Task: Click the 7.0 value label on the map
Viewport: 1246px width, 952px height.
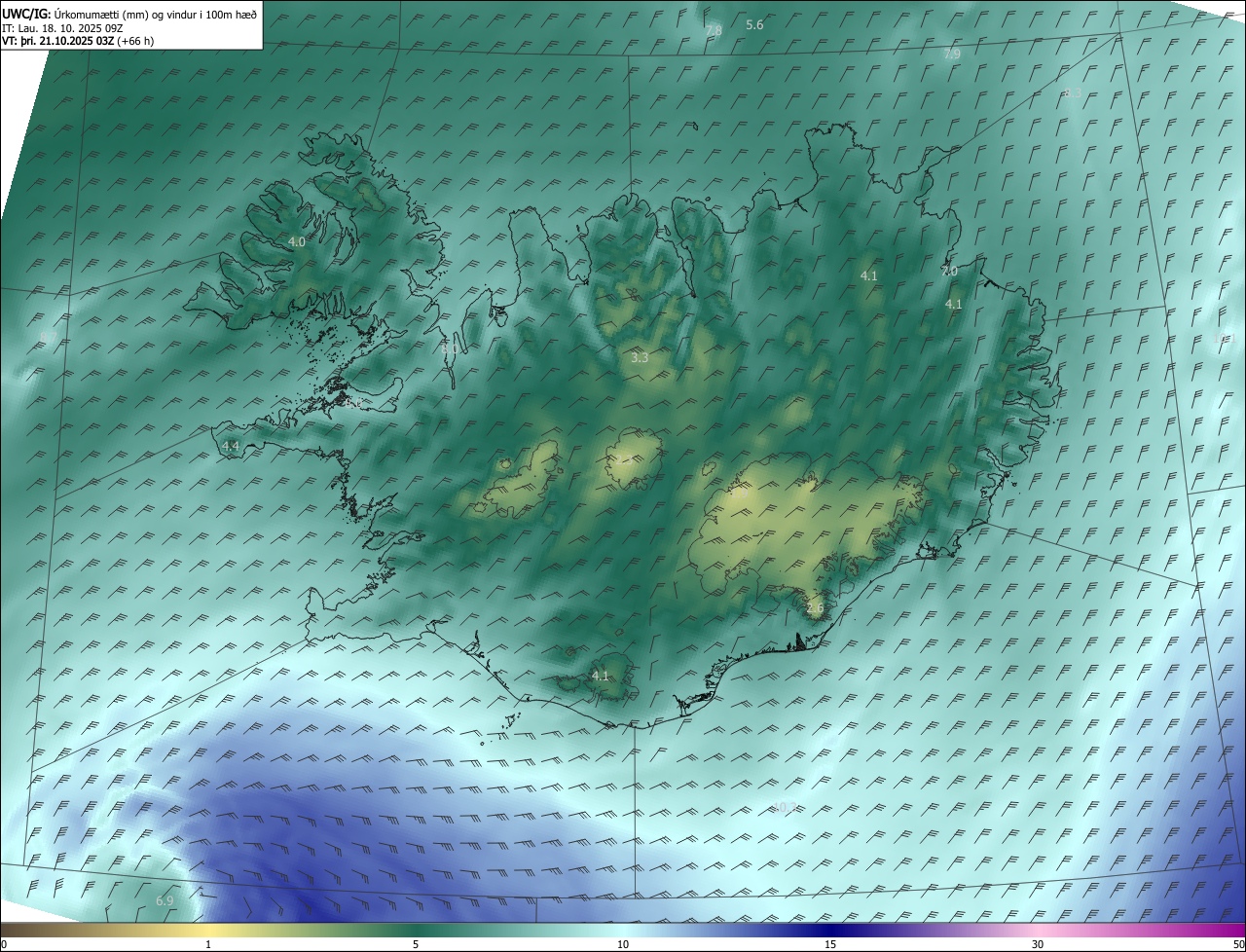Action: [x=949, y=272]
